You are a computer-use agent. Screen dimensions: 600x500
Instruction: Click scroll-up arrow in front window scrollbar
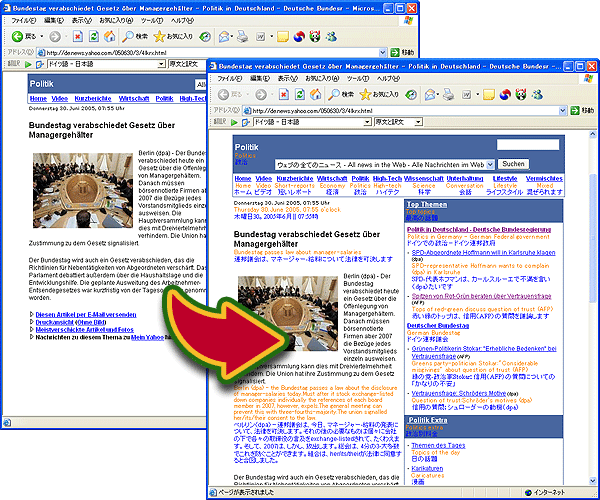(593, 134)
